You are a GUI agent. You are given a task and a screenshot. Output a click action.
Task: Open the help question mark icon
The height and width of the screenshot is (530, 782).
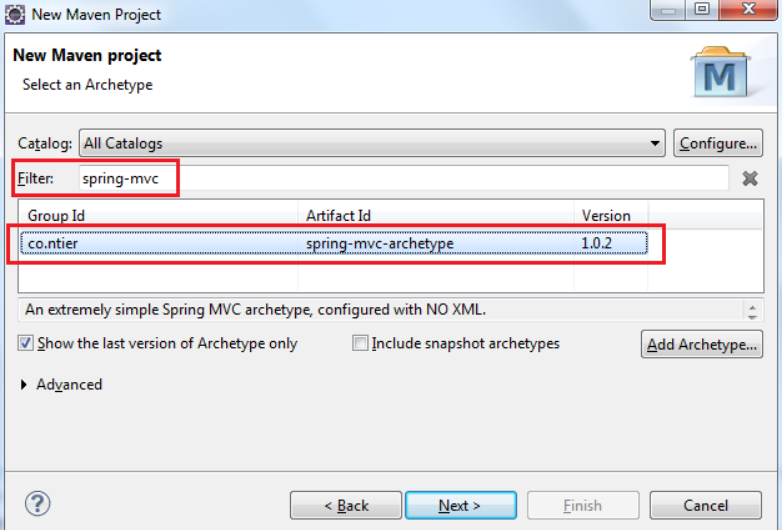point(37,504)
